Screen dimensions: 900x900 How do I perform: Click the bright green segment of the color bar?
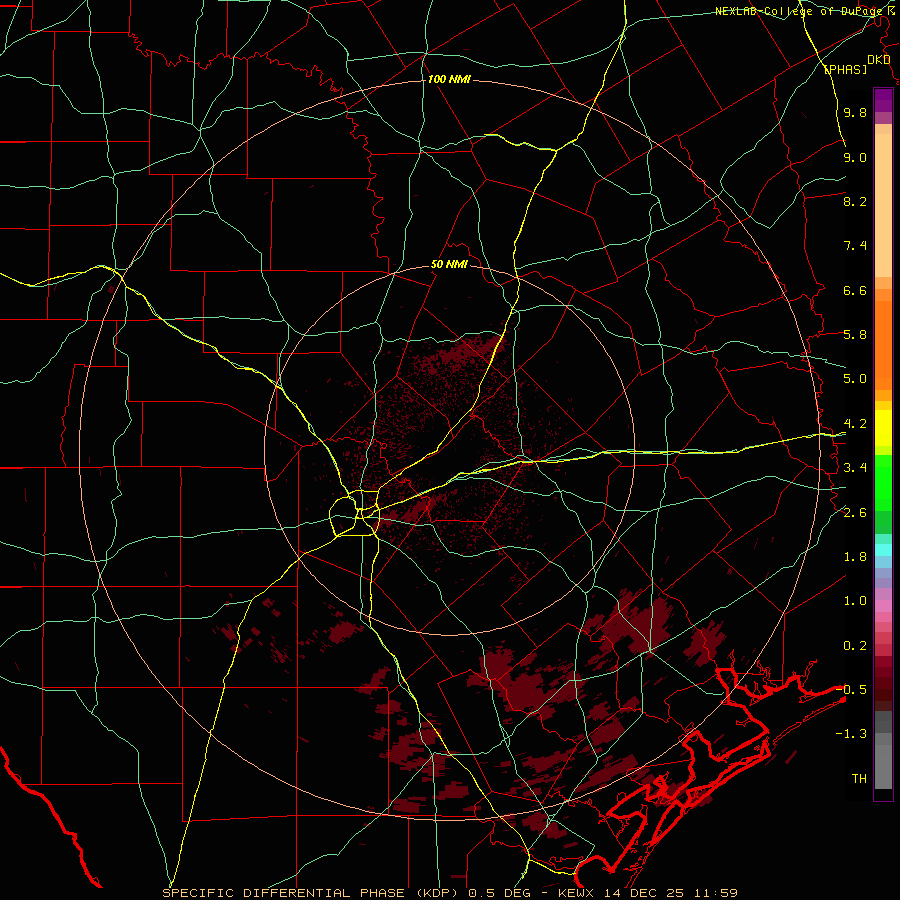click(883, 482)
